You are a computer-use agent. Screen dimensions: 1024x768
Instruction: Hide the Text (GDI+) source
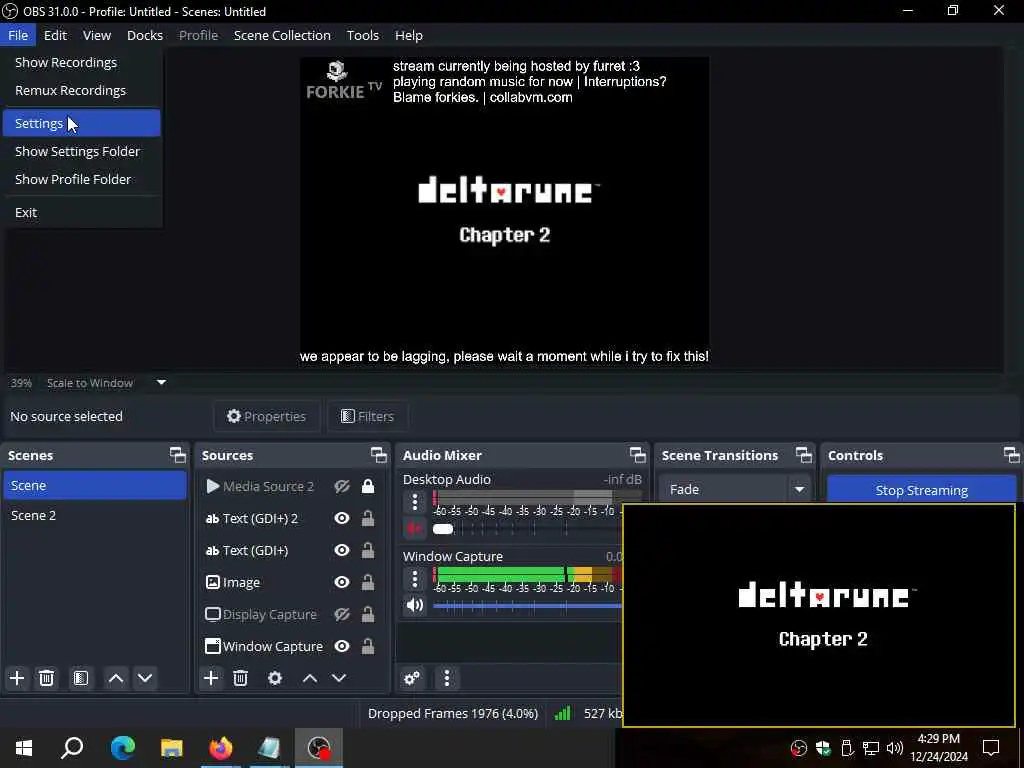[x=342, y=551]
